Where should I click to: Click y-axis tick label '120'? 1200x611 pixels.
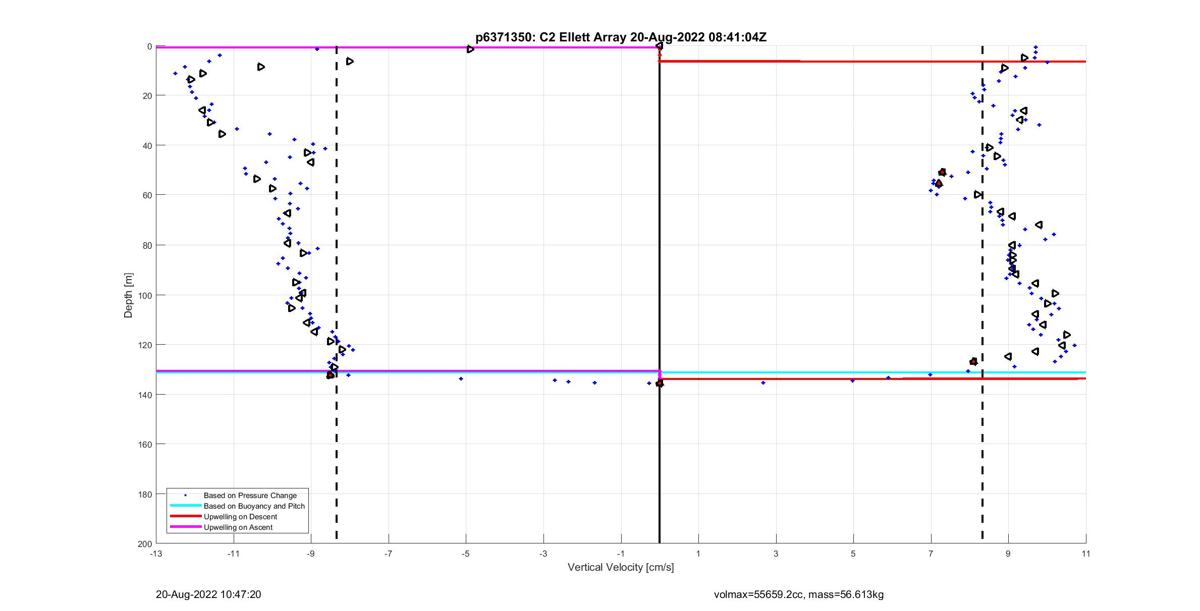(x=144, y=345)
